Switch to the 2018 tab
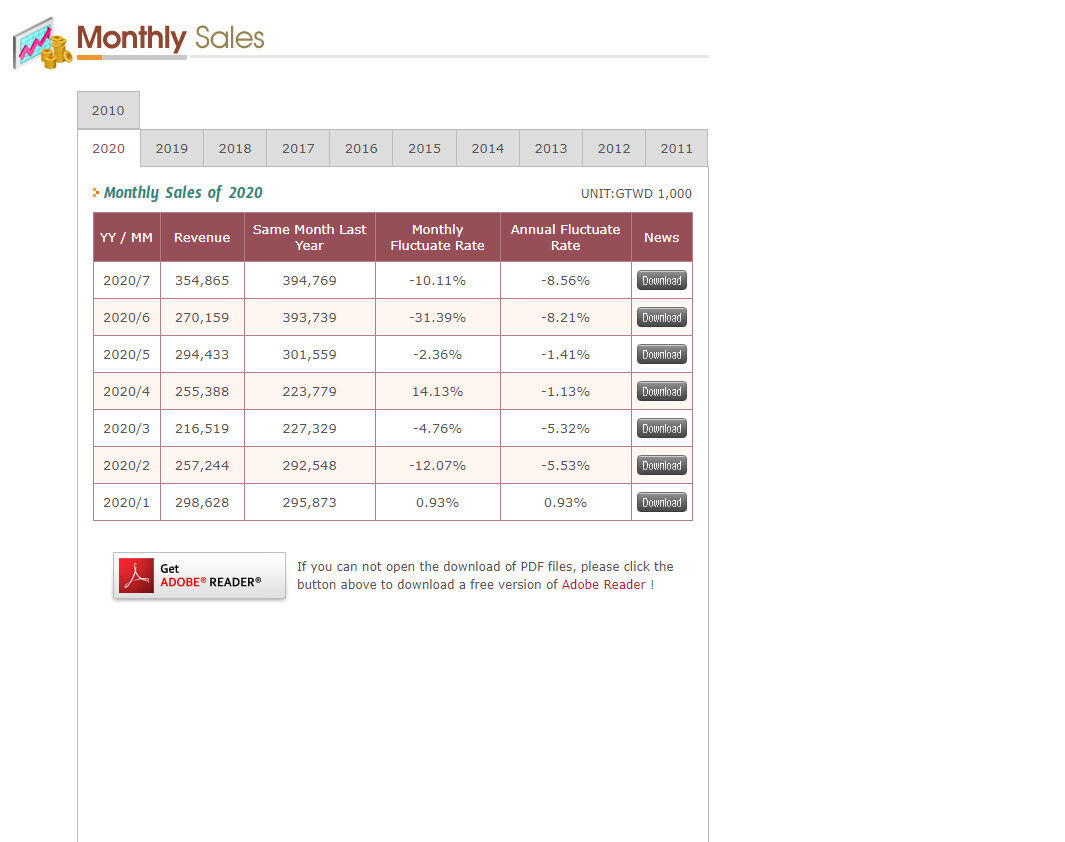Image resolution: width=1065 pixels, height=842 pixels. 235,148
